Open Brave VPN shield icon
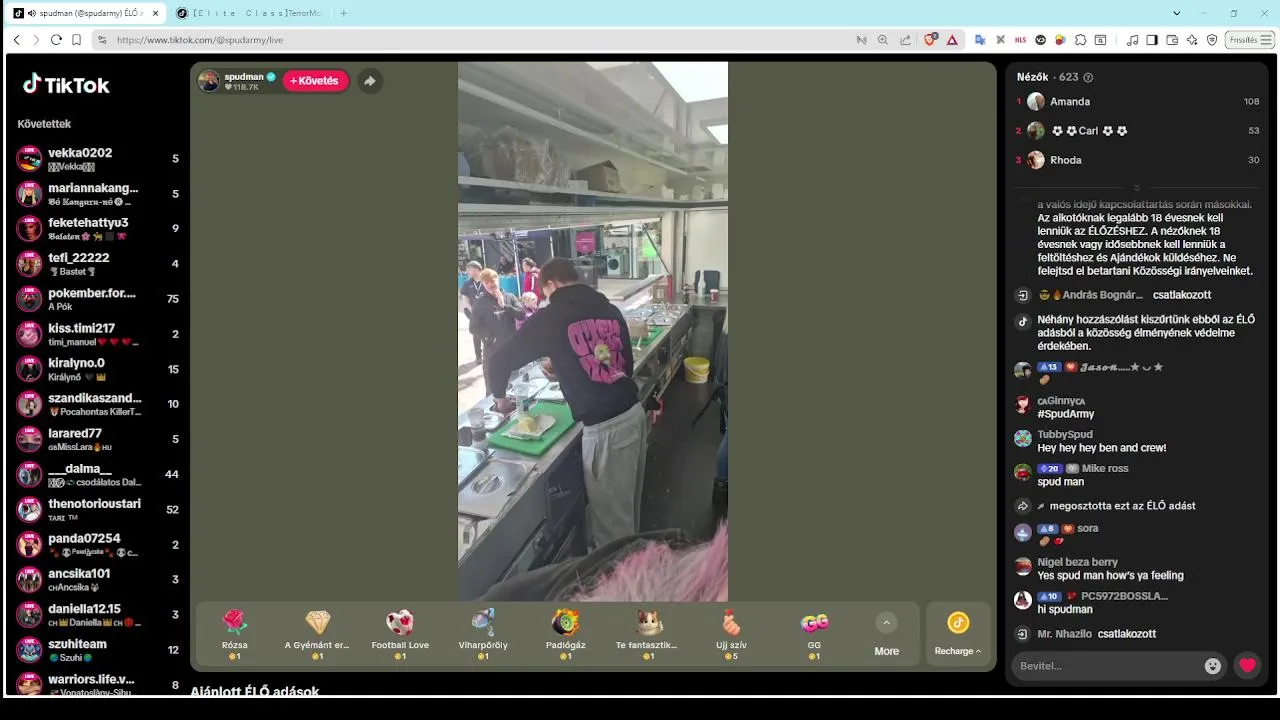The width and height of the screenshot is (1280, 720). pyautogui.click(x=1212, y=40)
